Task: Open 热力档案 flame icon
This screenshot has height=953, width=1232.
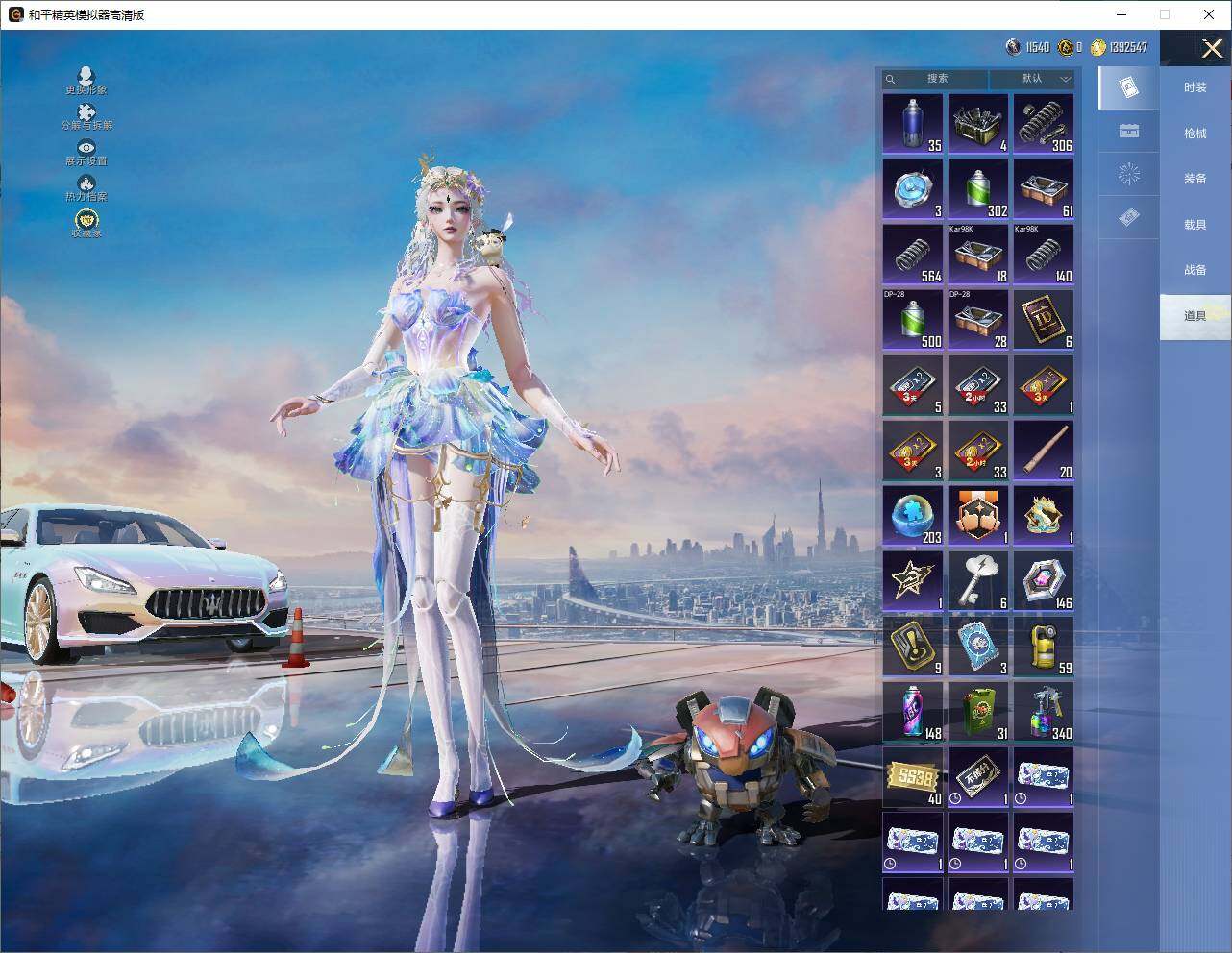Action: point(86,187)
